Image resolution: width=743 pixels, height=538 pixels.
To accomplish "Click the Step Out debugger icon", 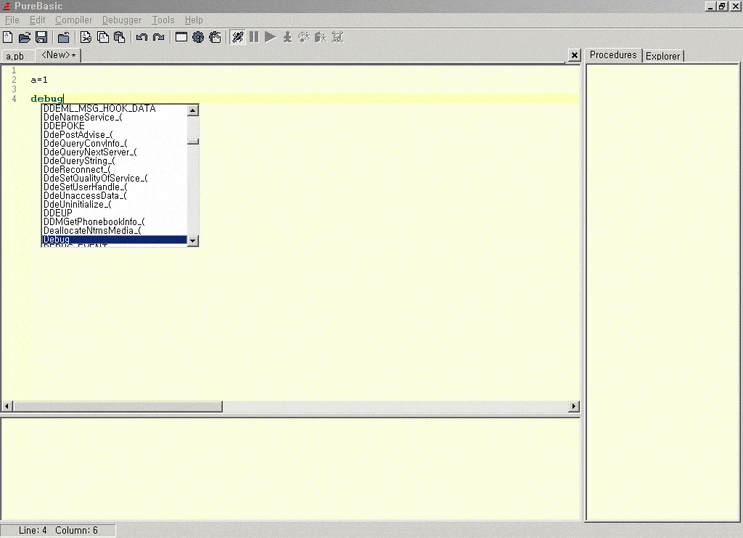I will click(x=320, y=37).
